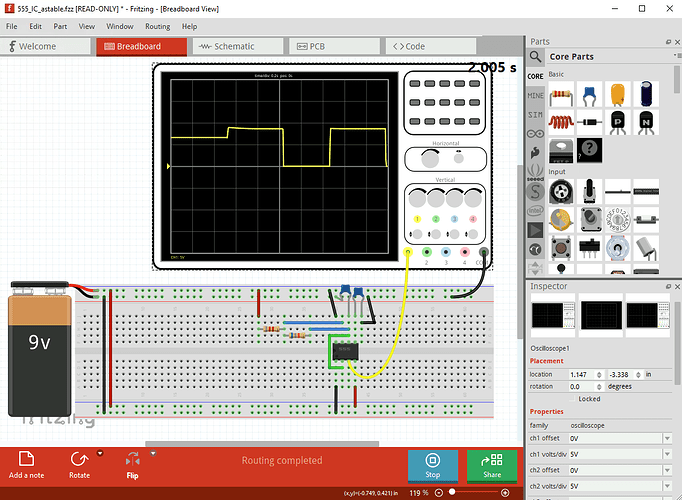
Task: Expand ch2 volts/div dropdown
Action: click(x=667, y=486)
